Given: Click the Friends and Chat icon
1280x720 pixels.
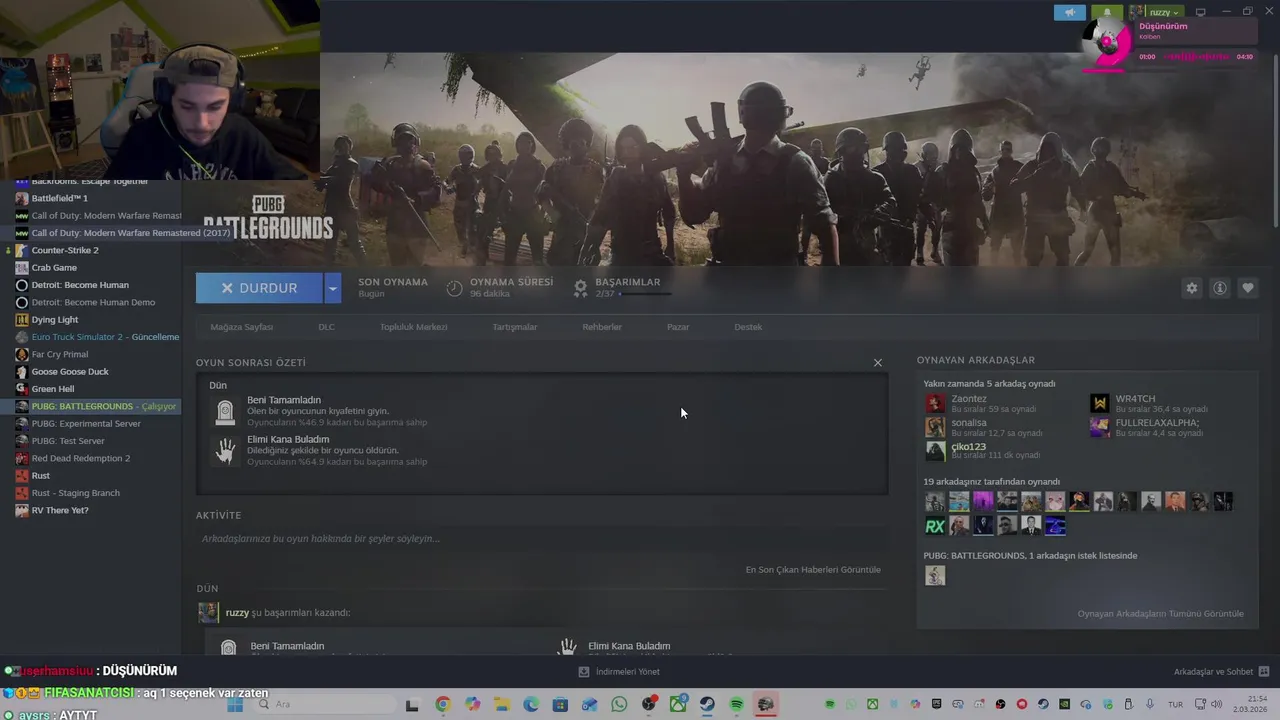Looking at the screenshot, I should pyautogui.click(x=1263, y=672).
